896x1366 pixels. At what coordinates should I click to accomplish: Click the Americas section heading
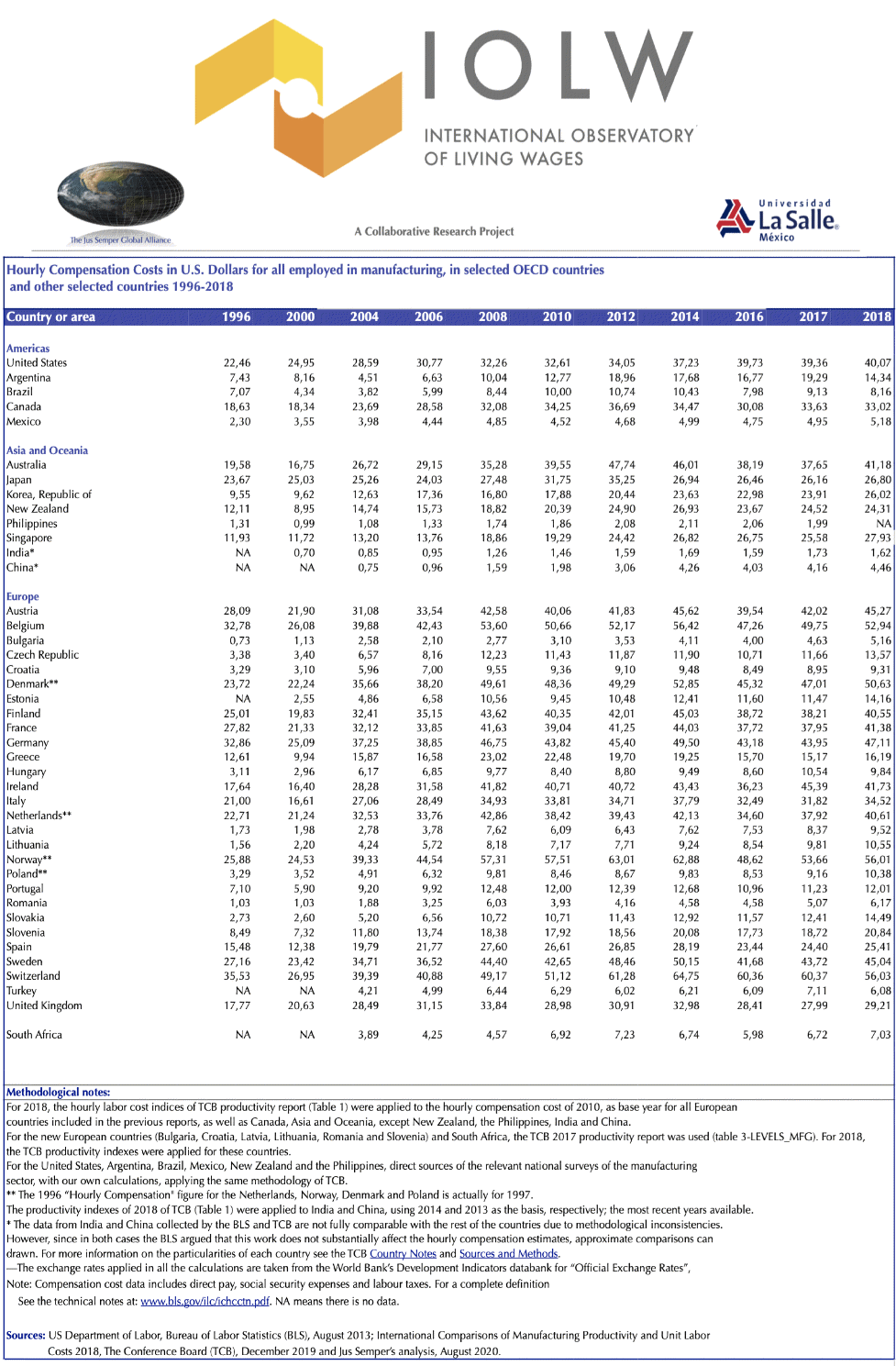pyautogui.click(x=28, y=349)
